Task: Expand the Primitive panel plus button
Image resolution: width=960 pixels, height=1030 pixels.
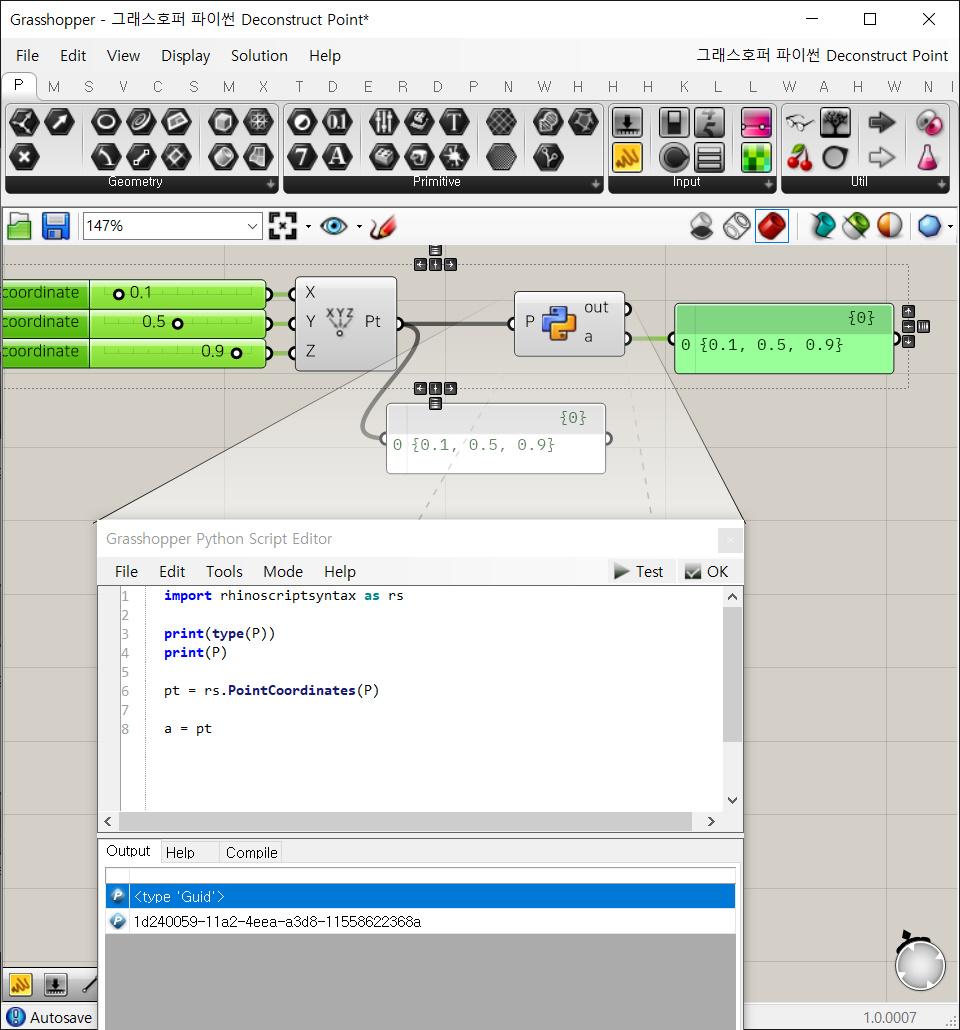Action: [x=596, y=185]
